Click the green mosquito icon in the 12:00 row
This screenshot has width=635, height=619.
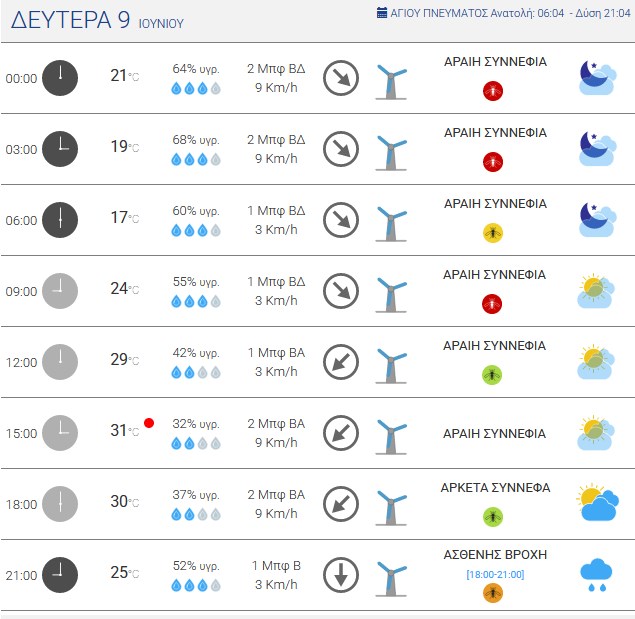coord(492,375)
